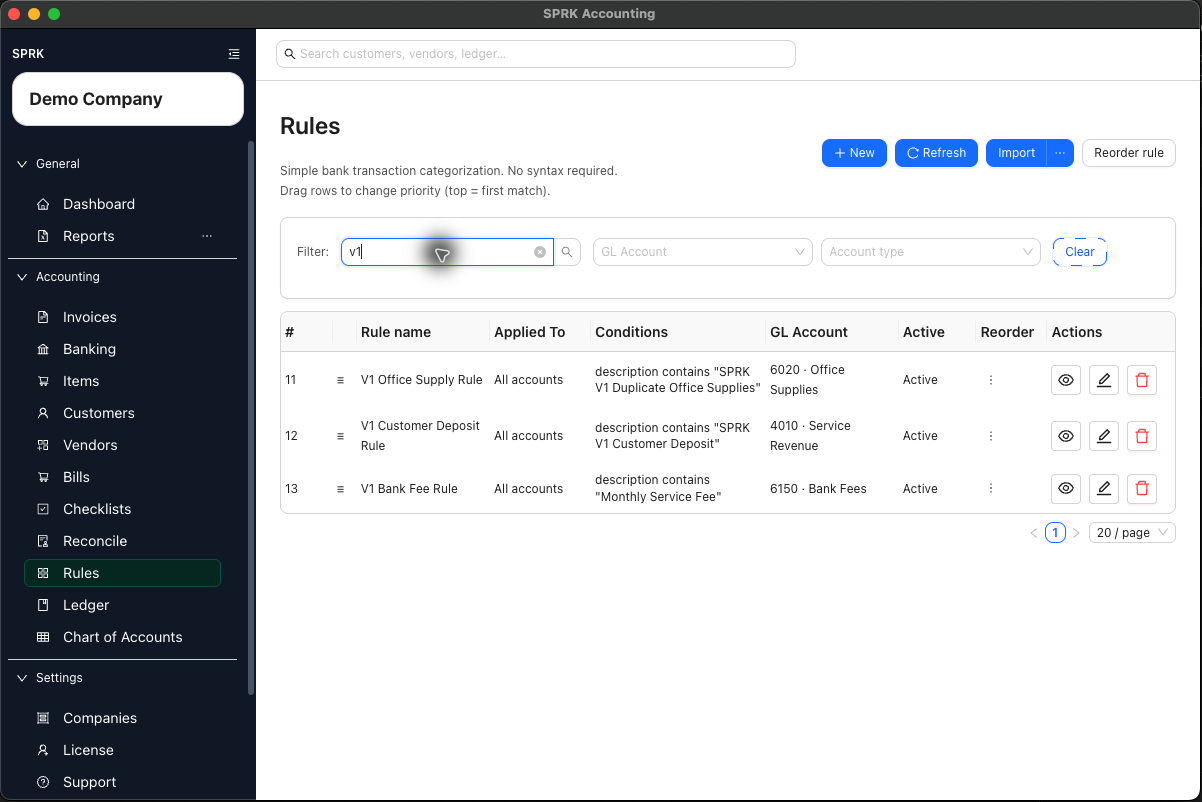Select page 1 in pagination
1202x802 pixels.
[x=1055, y=533]
